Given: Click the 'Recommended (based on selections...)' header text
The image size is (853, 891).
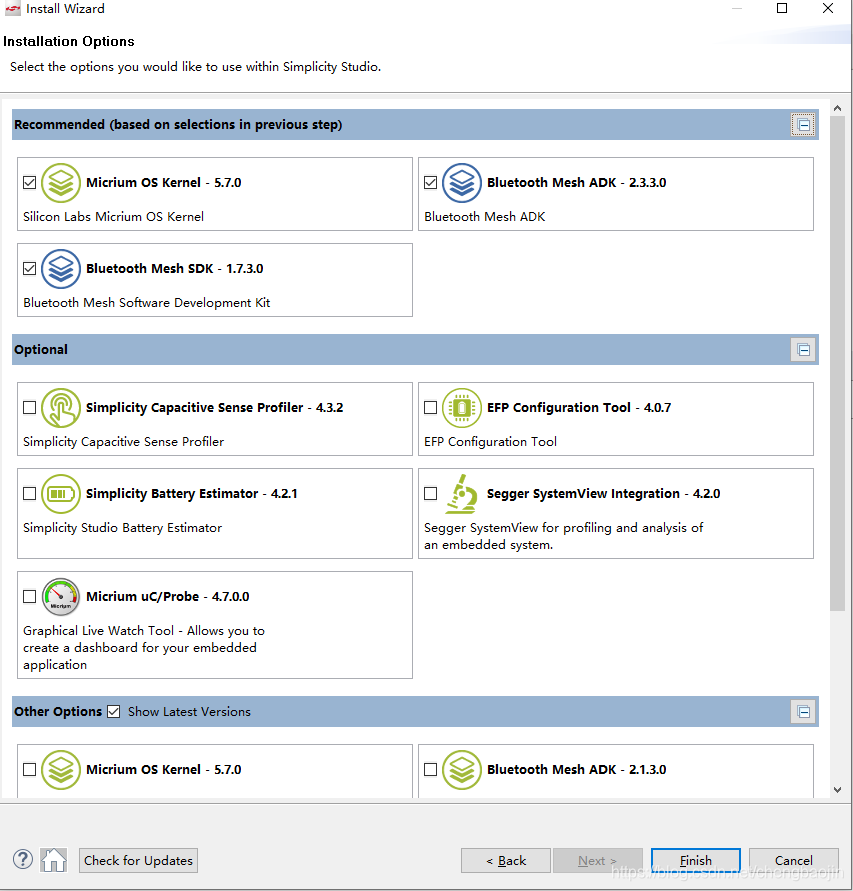Looking at the screenshot, I should pyautogui.click(x=178, y=124).
